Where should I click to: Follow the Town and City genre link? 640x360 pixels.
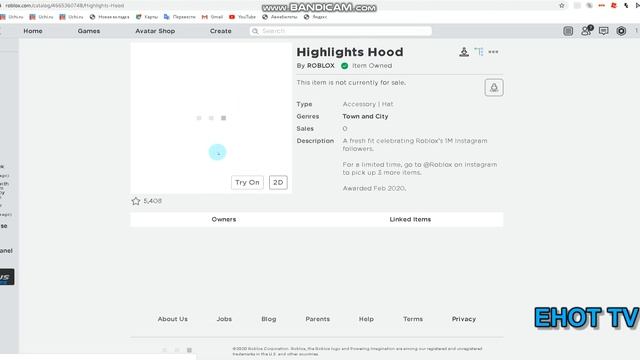pyautogui.click(x=365, y=116)
